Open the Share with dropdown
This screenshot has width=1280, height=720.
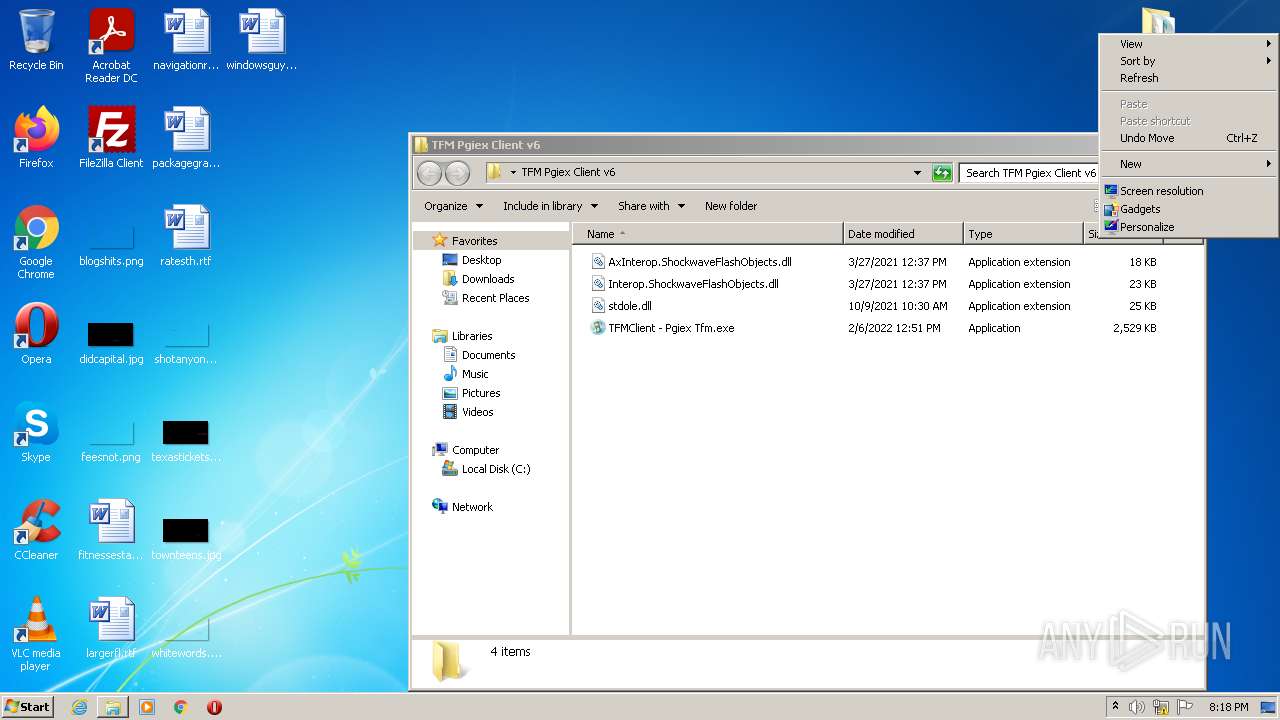[x=651, y=206]
